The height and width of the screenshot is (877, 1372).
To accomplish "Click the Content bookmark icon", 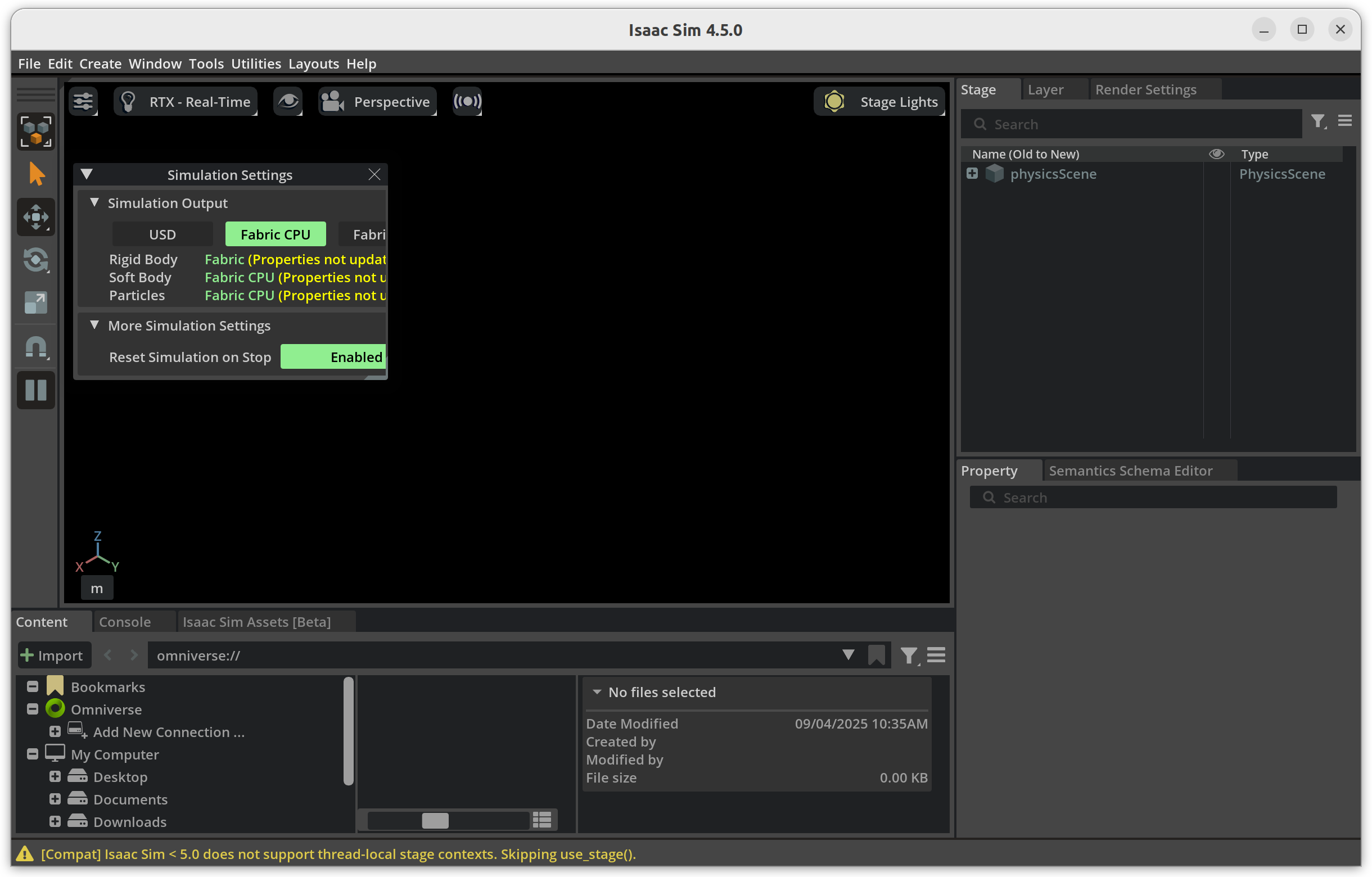I will [x=876, y=655].
